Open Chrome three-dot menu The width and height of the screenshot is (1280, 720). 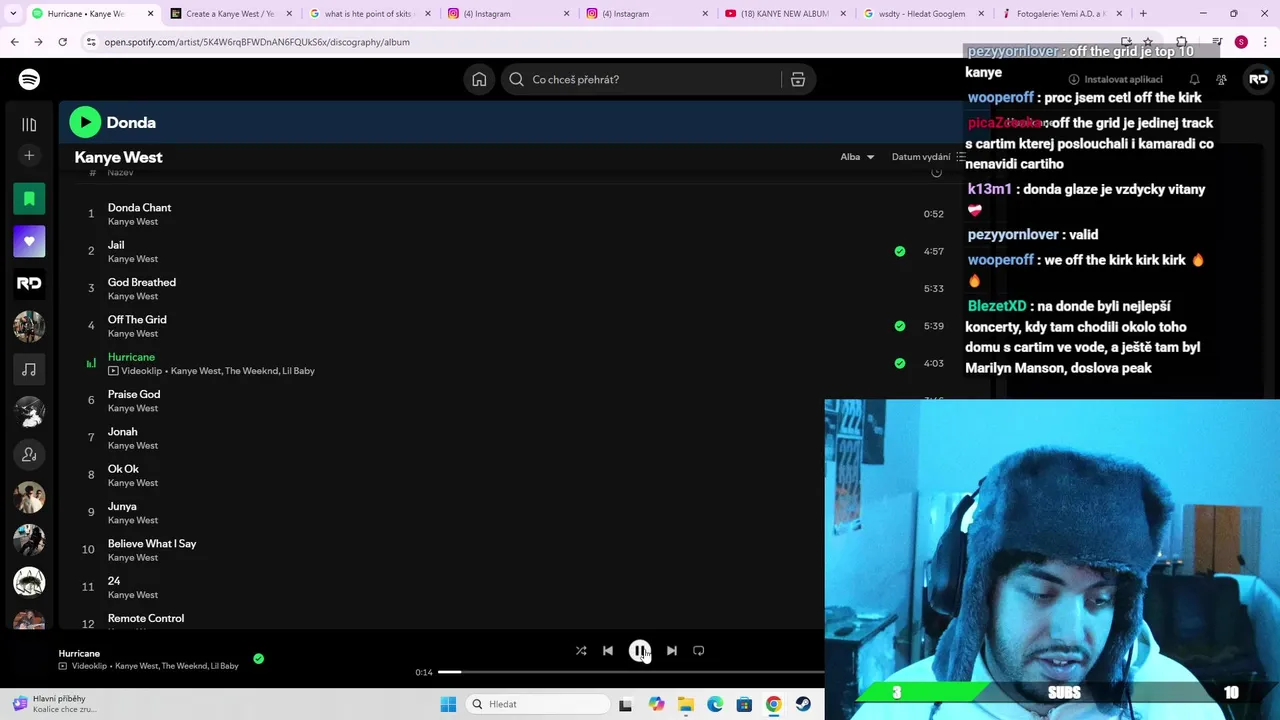point(1264,42)
